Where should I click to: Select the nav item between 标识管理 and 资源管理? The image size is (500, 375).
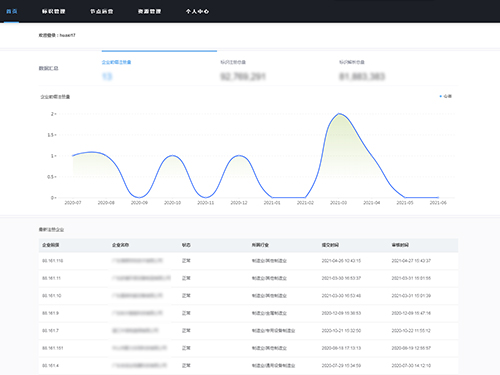[x=102, y=11]
